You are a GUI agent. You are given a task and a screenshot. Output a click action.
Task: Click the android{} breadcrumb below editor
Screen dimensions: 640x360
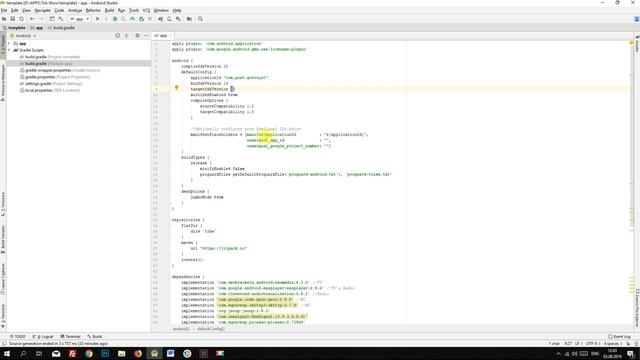(181, 329)
